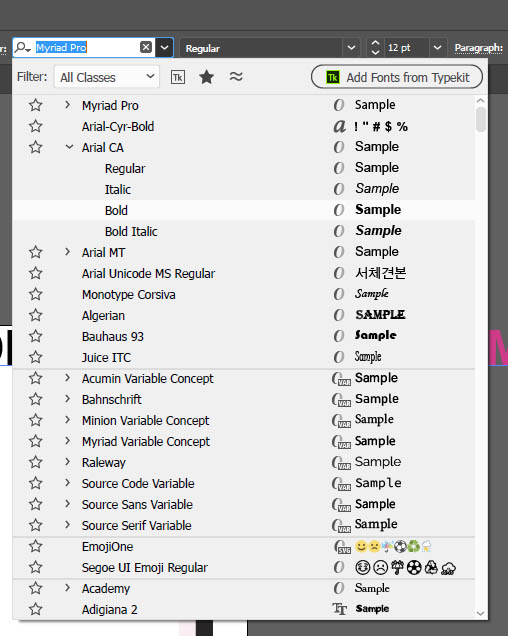The height and width of the screenshot is (636, 508).
Task: Expand the Minion Variable Concept family
Action: pyautogui.click(x=67, y=420)
